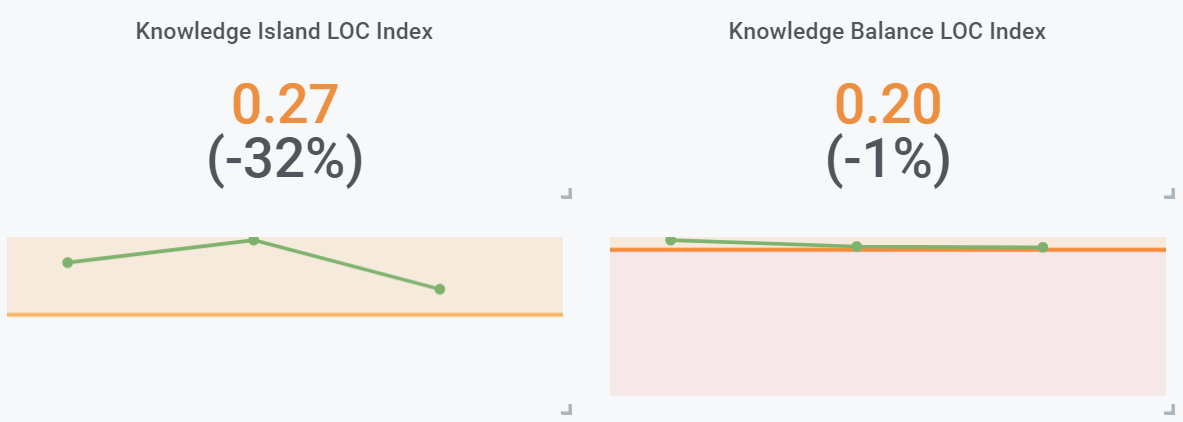This screenshot has width=1183, height=422.
Task: Grab resize handle beside the (-32%) text
Action: tap(567, 194)
